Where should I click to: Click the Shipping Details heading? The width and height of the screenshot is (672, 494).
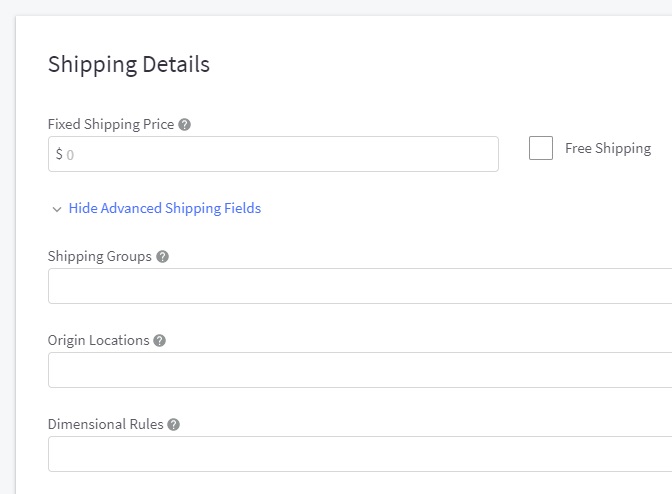[x=129, y=64]
